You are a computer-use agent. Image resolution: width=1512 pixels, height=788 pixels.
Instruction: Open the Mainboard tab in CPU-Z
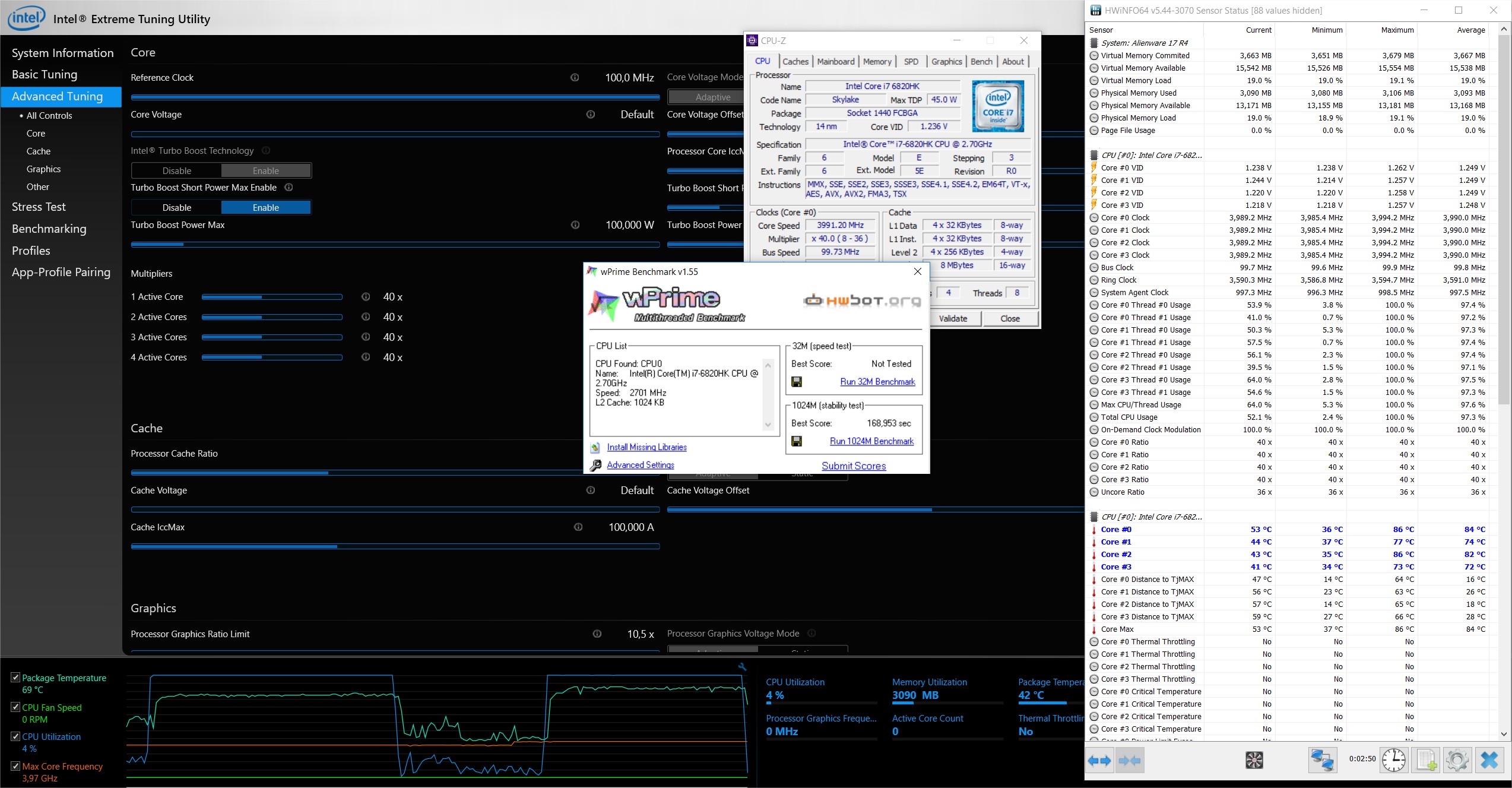836,61
